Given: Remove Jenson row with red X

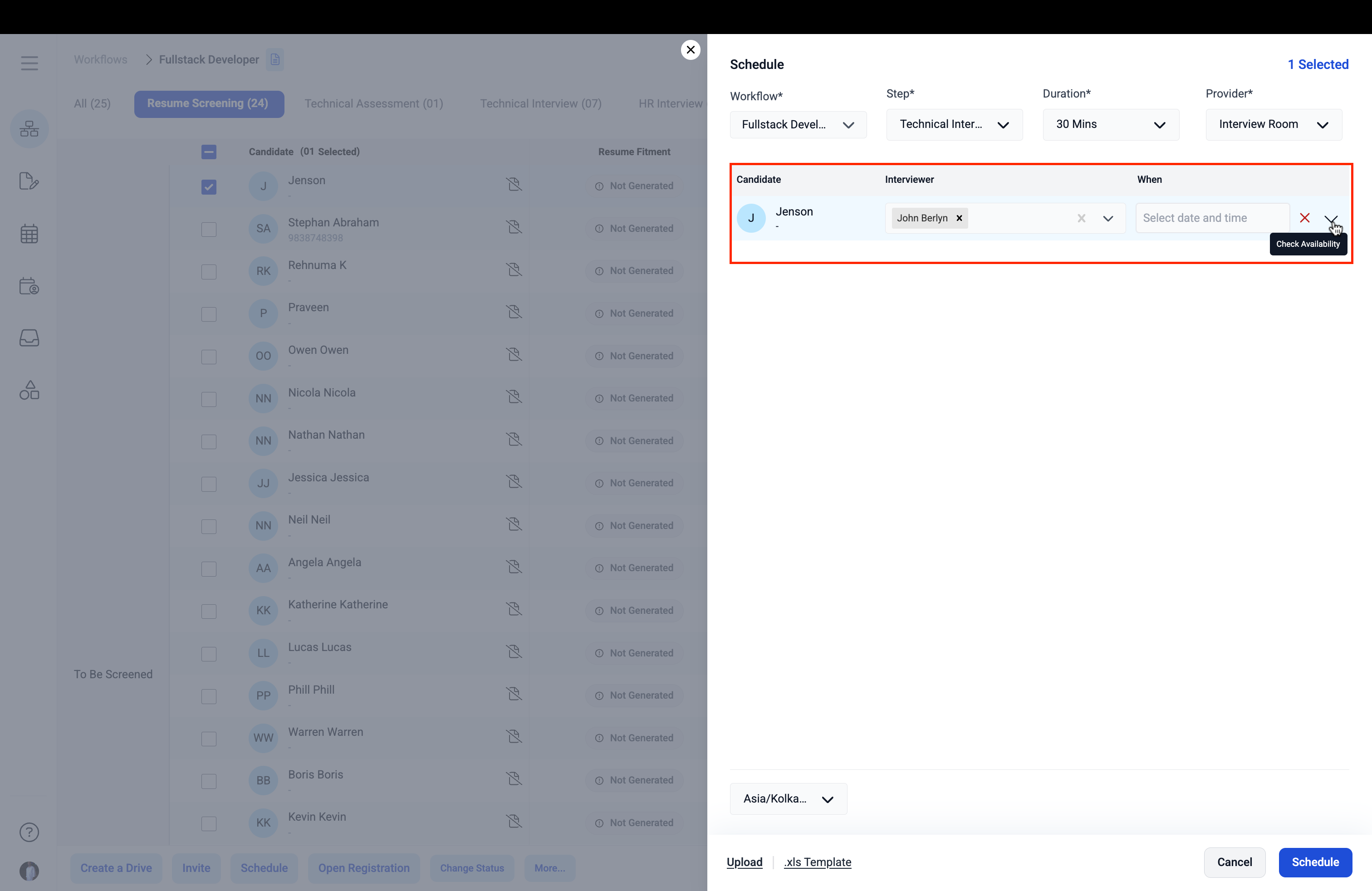Looking at the screenshot, I should [x=1304, y=218].
